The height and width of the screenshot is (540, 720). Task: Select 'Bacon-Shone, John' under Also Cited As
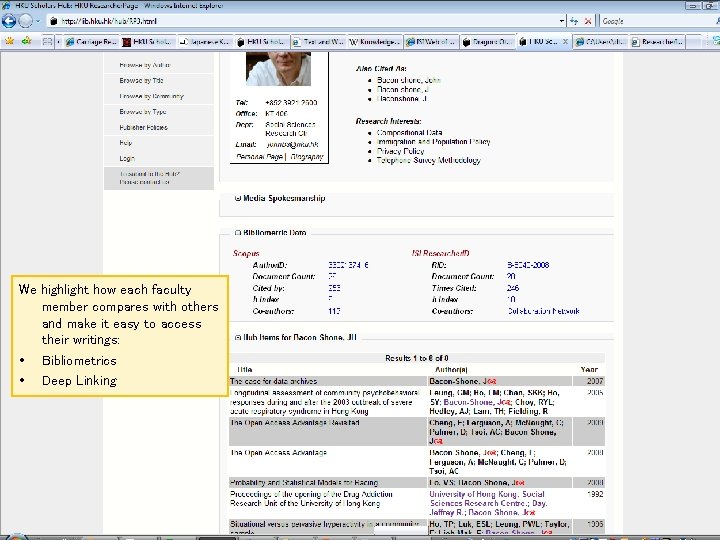(x=409, y=80)
